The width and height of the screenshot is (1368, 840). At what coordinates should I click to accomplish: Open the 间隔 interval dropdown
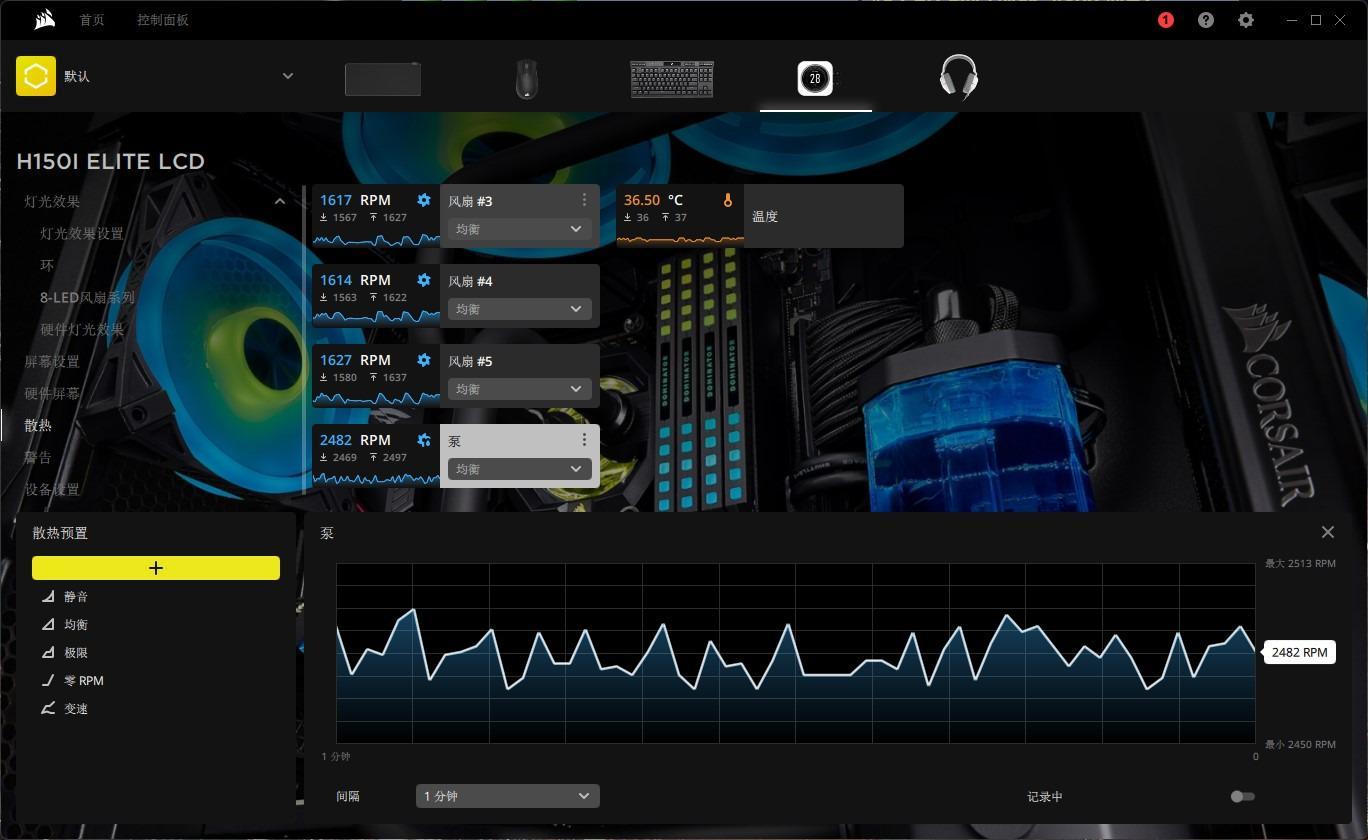[x=508, y=796]
